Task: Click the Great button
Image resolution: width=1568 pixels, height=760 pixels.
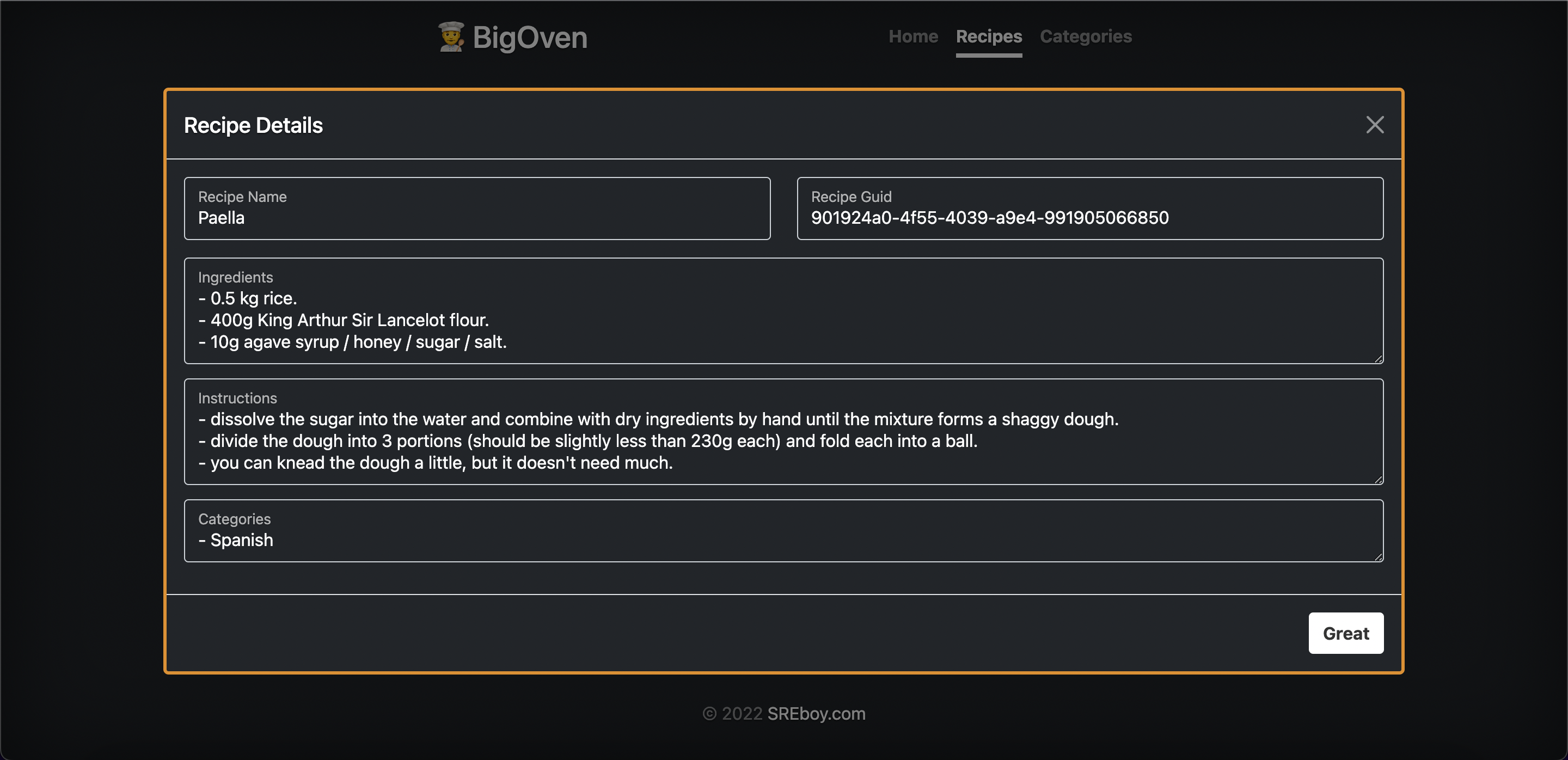Action: click(1346, 633)
